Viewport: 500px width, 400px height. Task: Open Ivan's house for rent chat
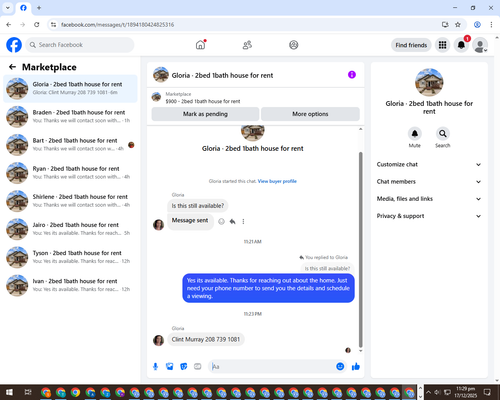click(x=70, y=285)
